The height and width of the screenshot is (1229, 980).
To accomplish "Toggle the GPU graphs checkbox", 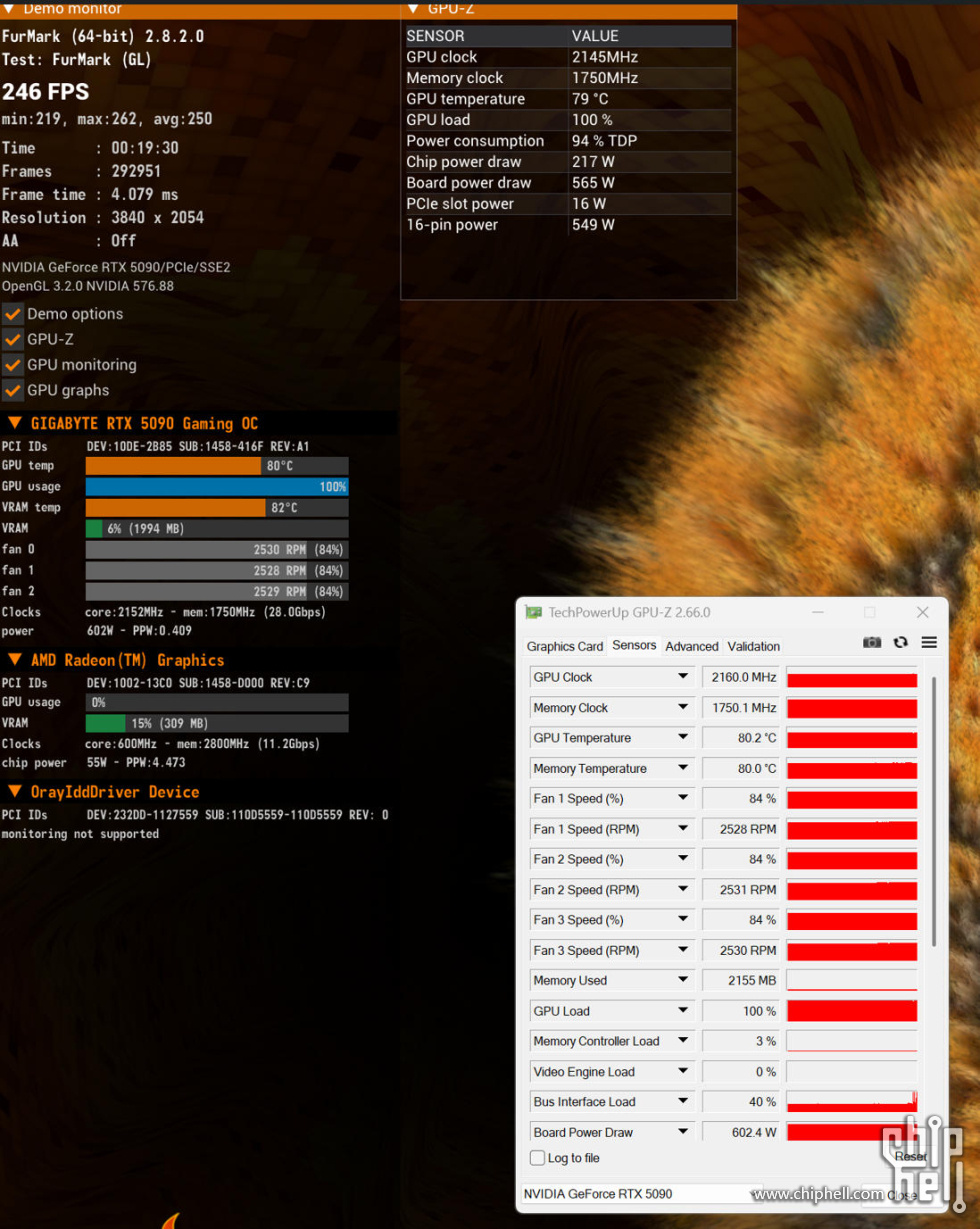I will pyautogui.click(x=12, y=391).
